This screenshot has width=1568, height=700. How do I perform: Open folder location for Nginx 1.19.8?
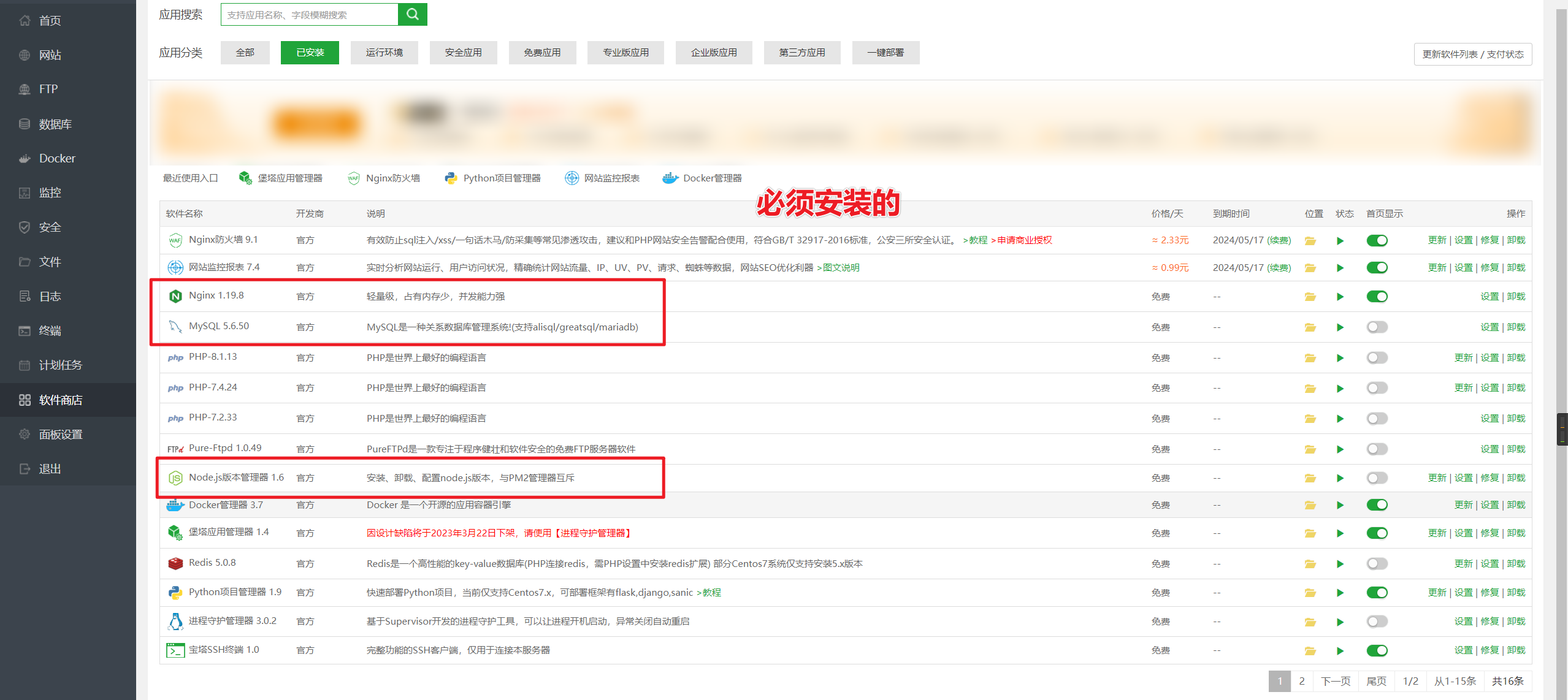click(x=1310, y=297)
